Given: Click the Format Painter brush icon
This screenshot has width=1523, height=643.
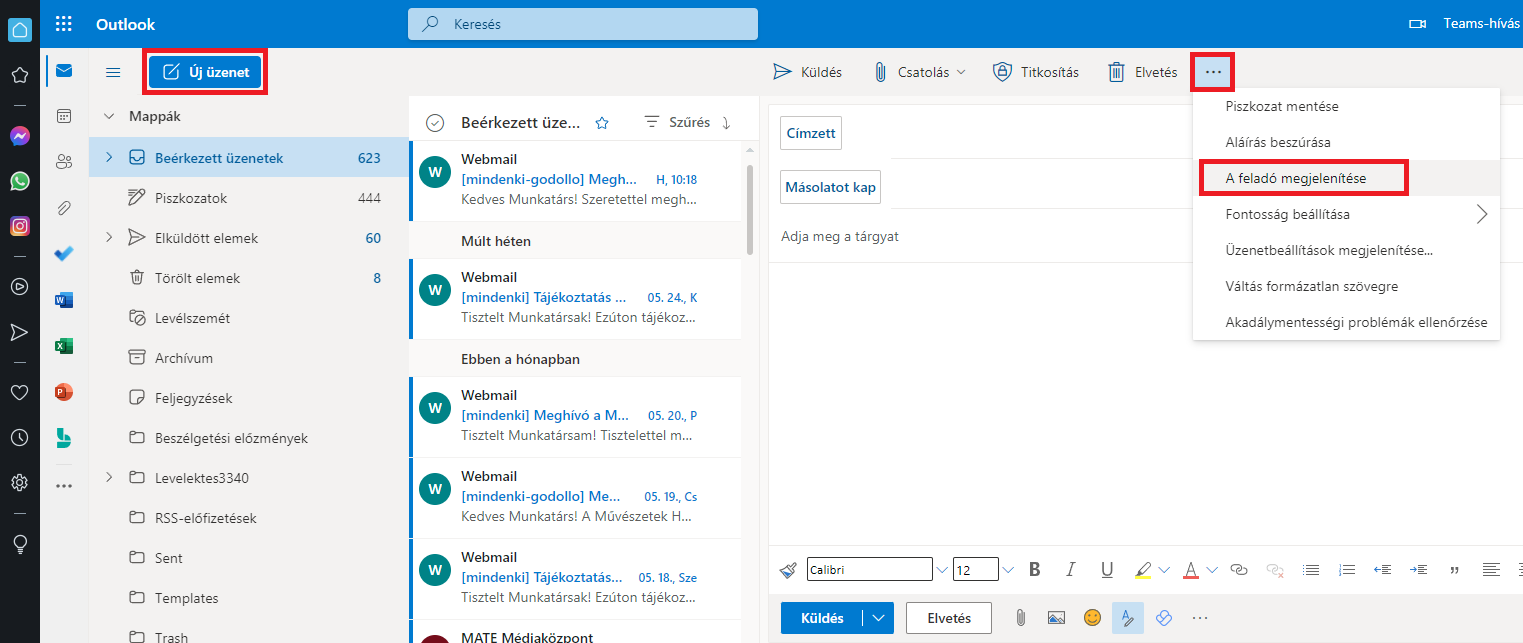Looking at the screenshot, I should pos(788,570).
